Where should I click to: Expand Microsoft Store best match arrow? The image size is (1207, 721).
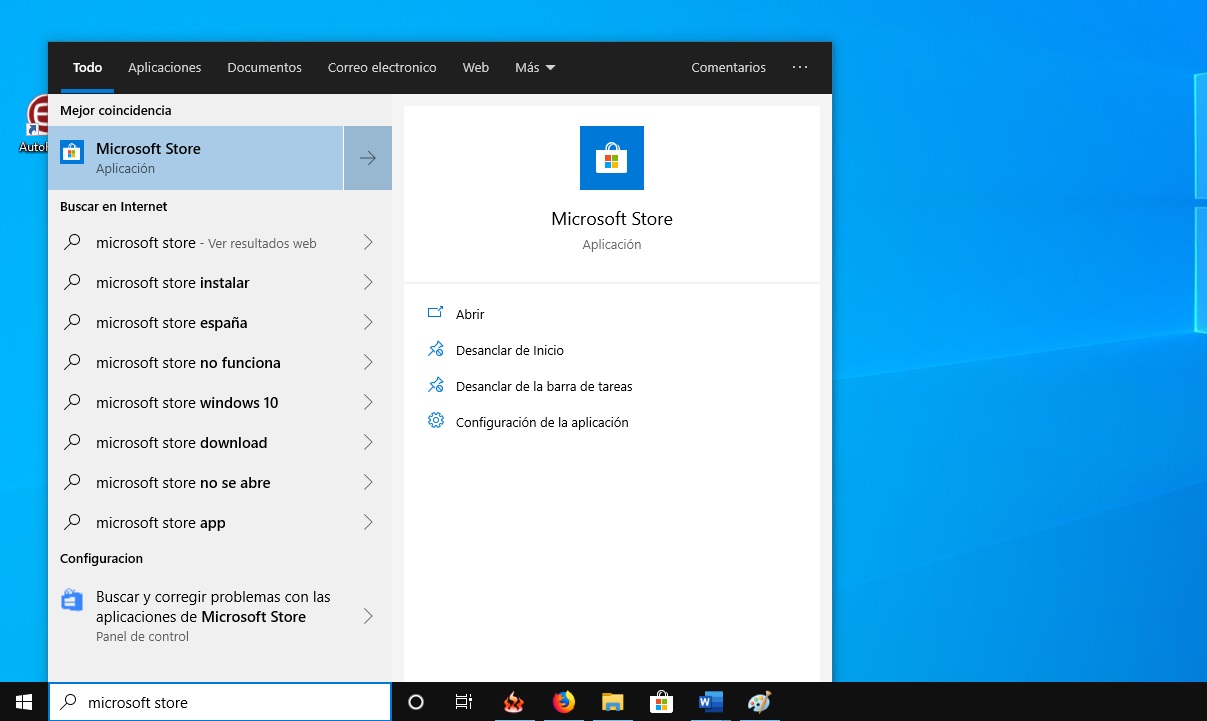(367, 158)
